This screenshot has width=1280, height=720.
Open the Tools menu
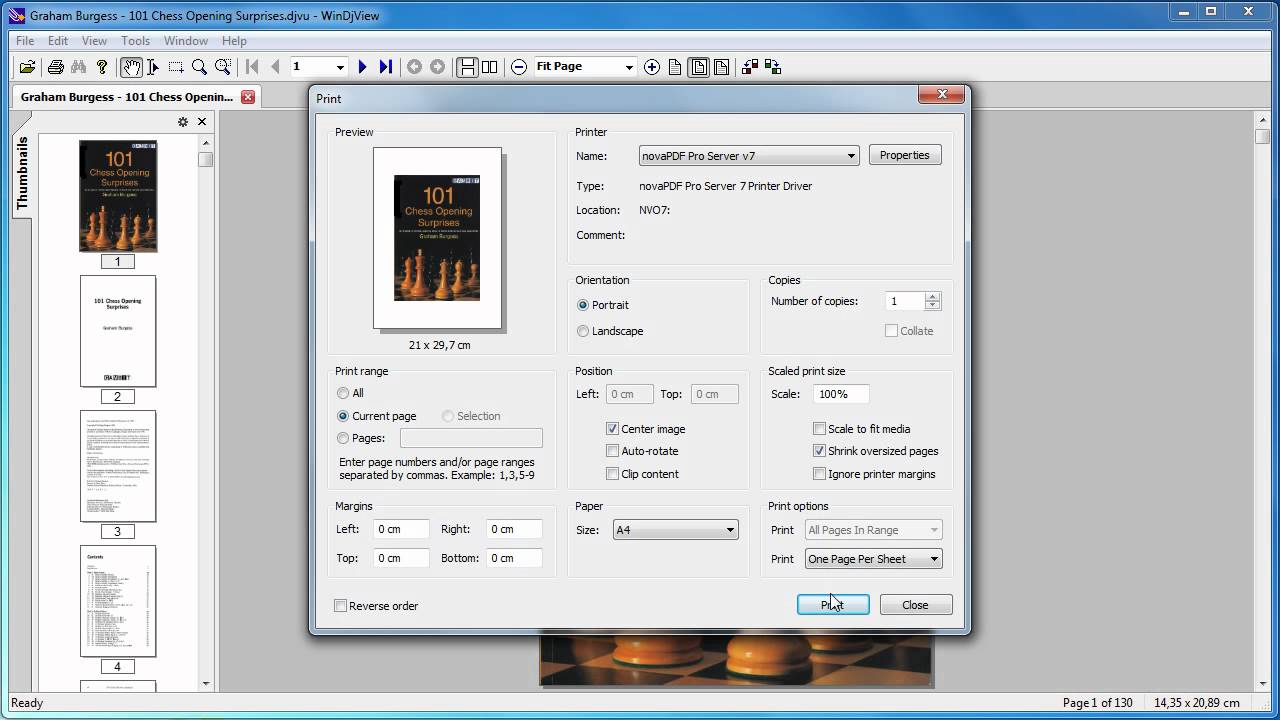(135, 41)
